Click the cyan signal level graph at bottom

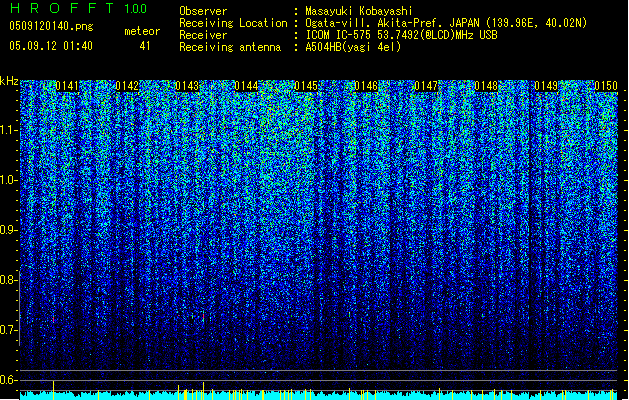pos(318,396)
